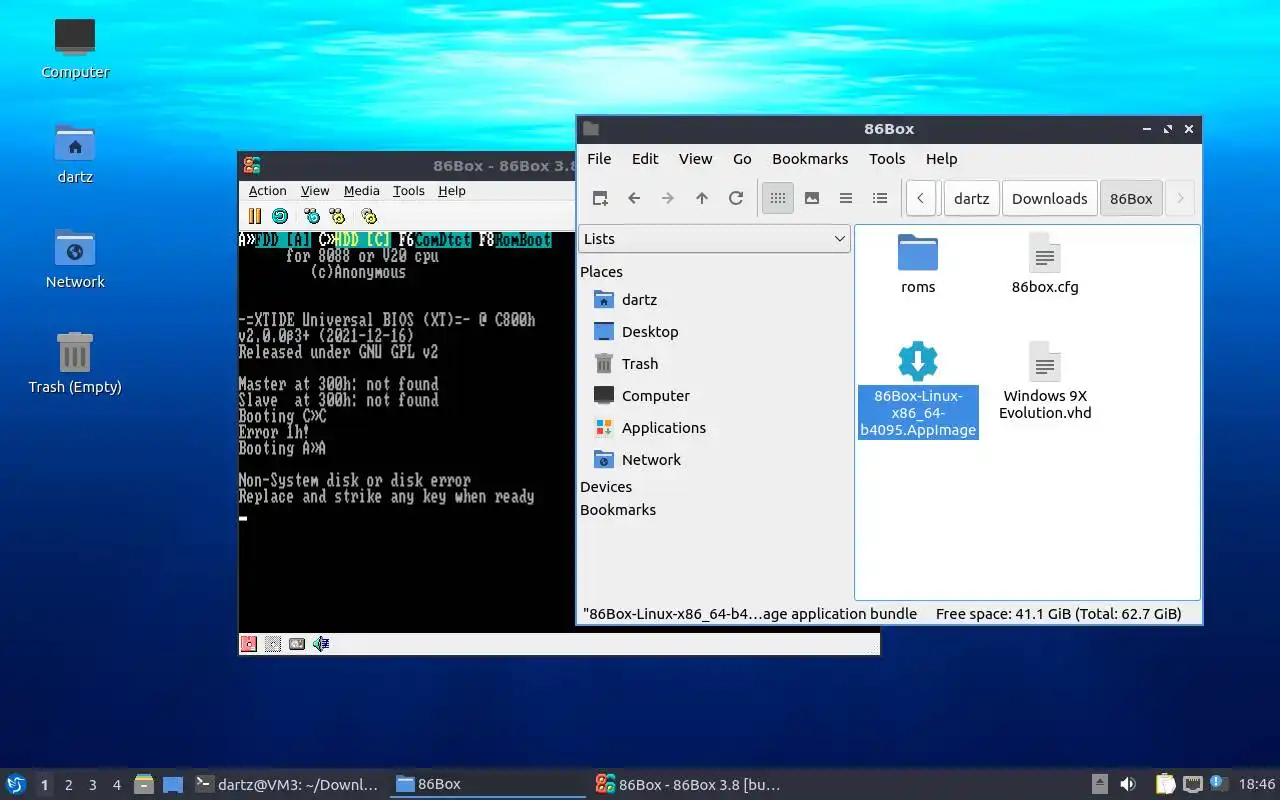Switch to icon view mode
This screenshot has width=1280, height=800.
778,198
